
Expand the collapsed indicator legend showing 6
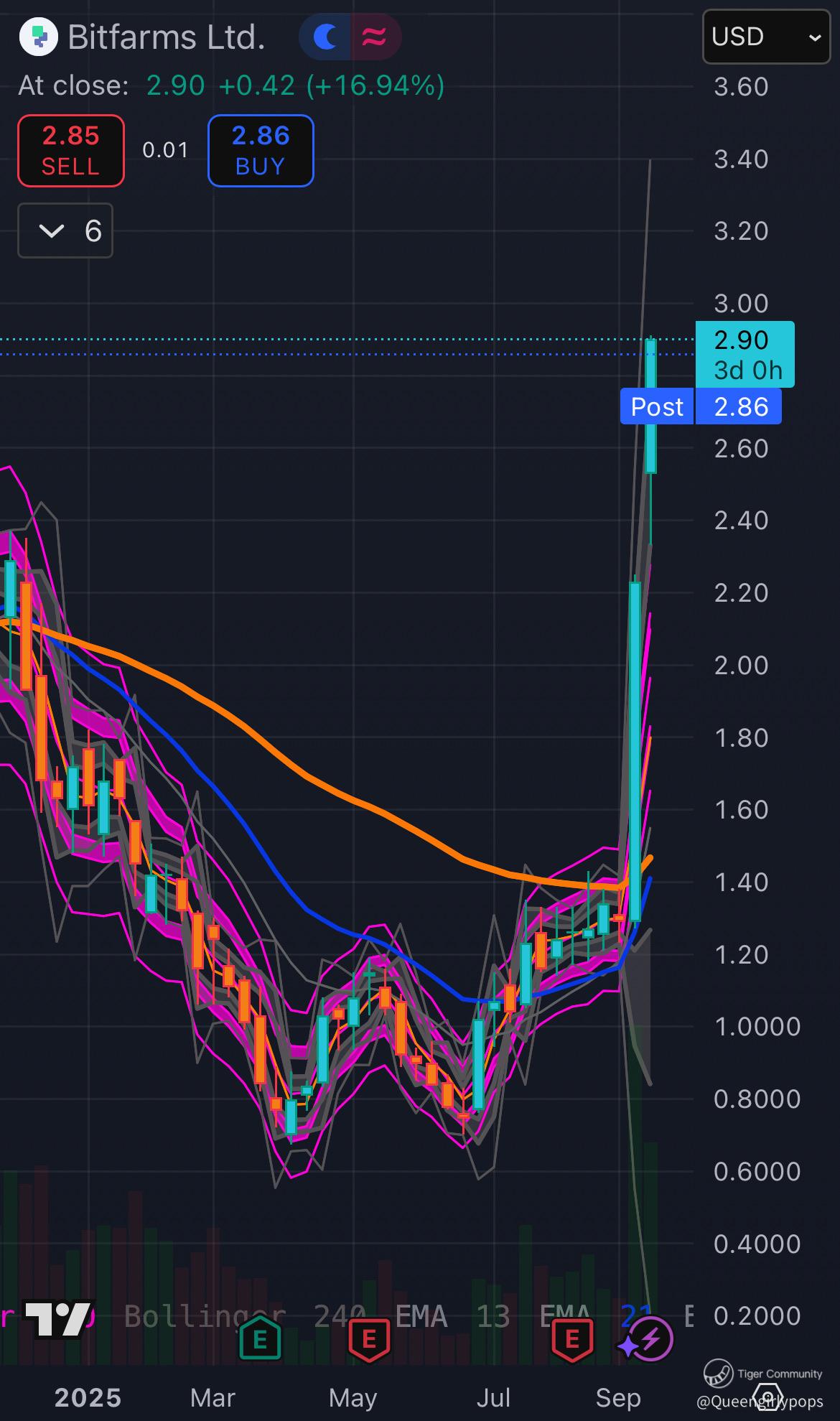click(65, 230)
